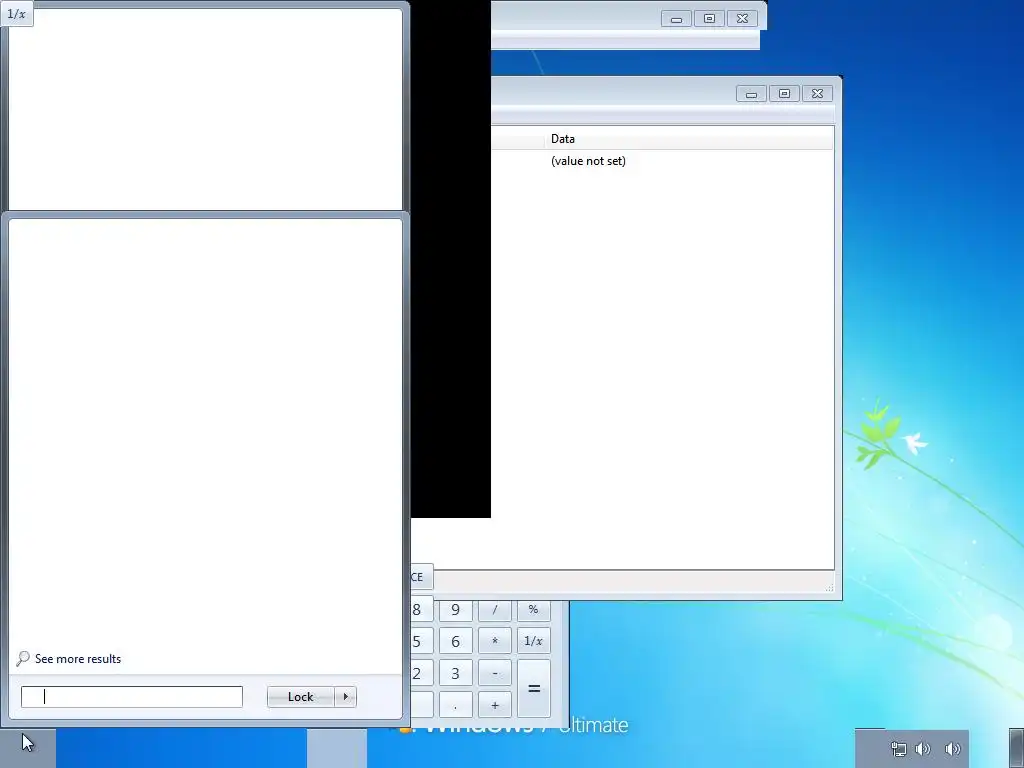
Task: Click the calculator's minus (-) key
Action: tap(495, 673)
